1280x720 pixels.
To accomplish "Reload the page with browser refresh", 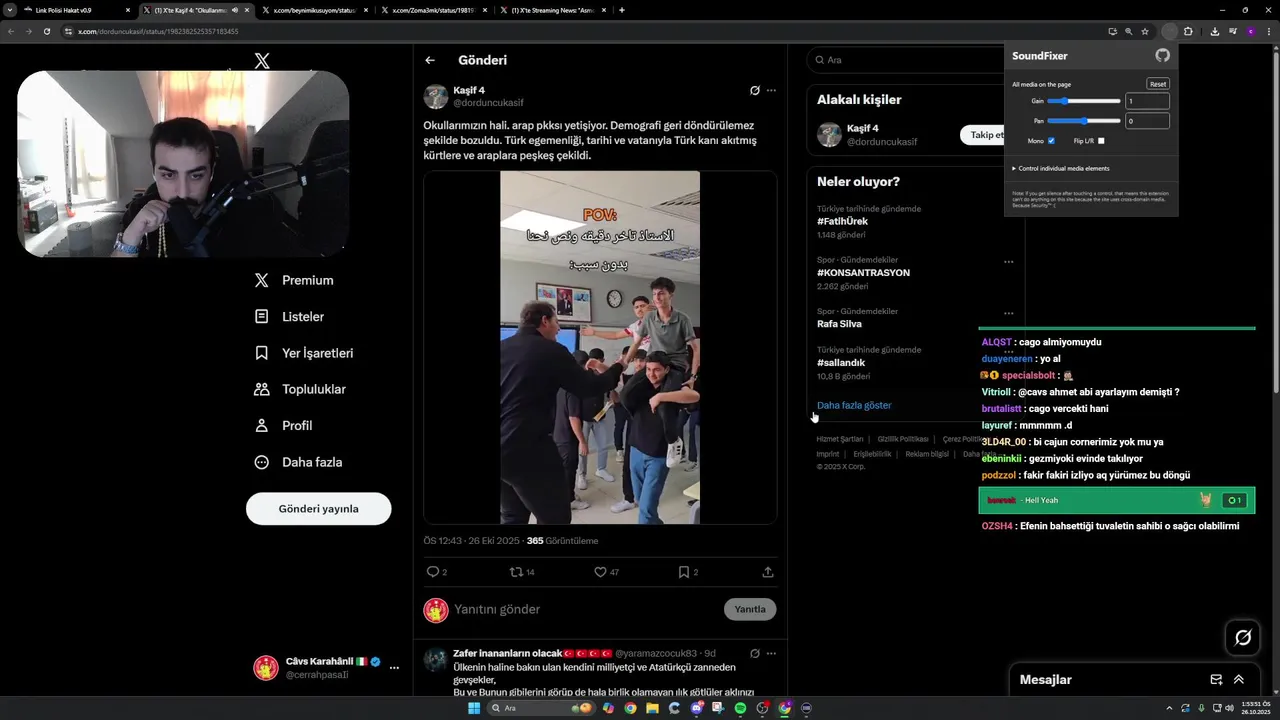I will 46,31.
